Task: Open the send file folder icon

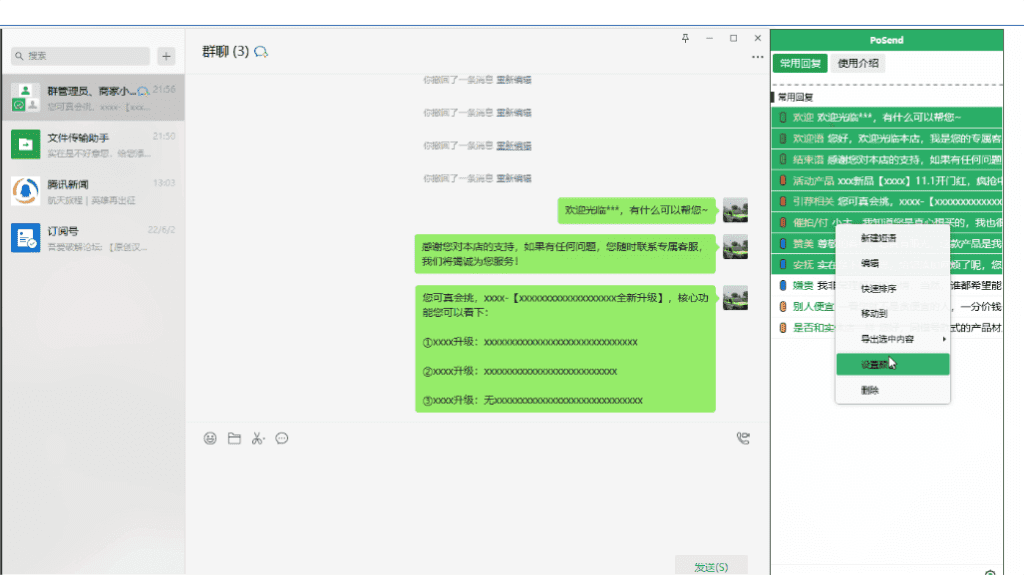Action: [234, 438]
